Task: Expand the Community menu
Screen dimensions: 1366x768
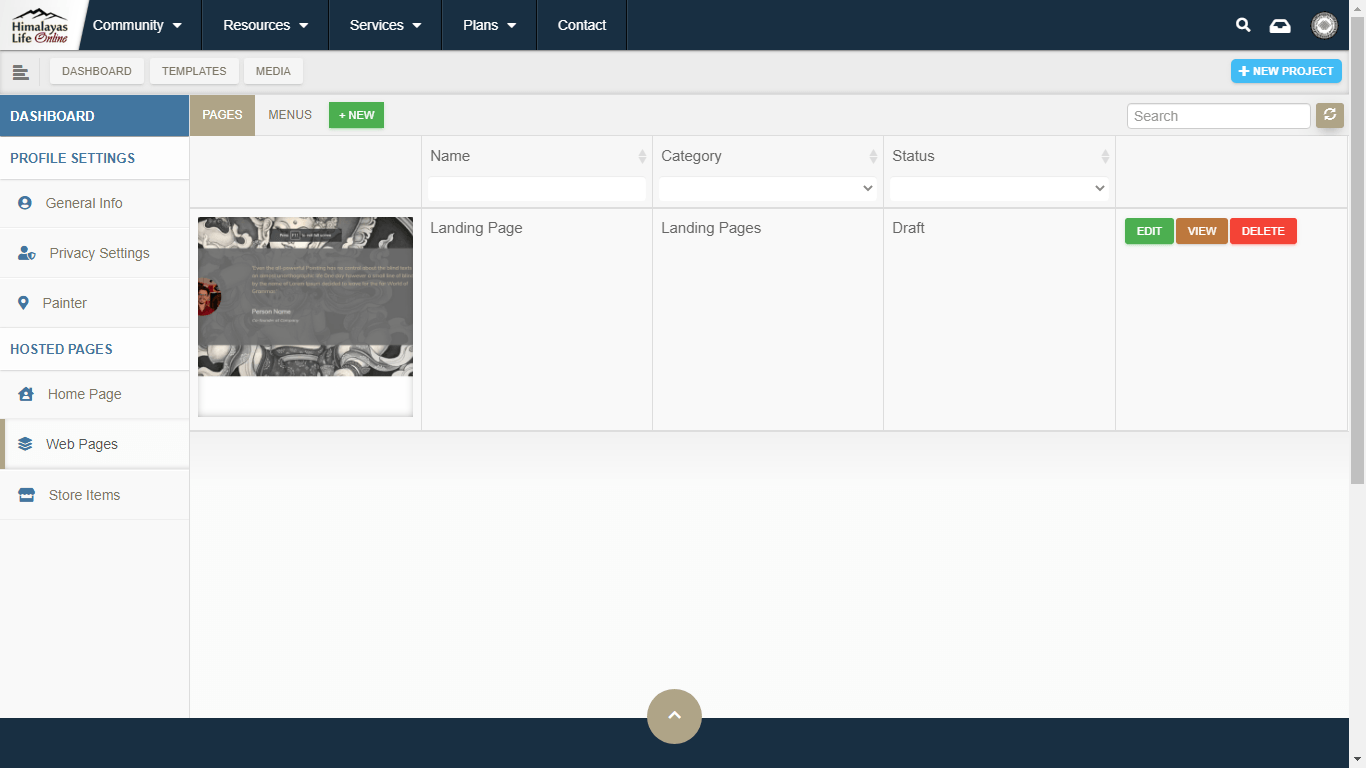Action: (137, 25)
